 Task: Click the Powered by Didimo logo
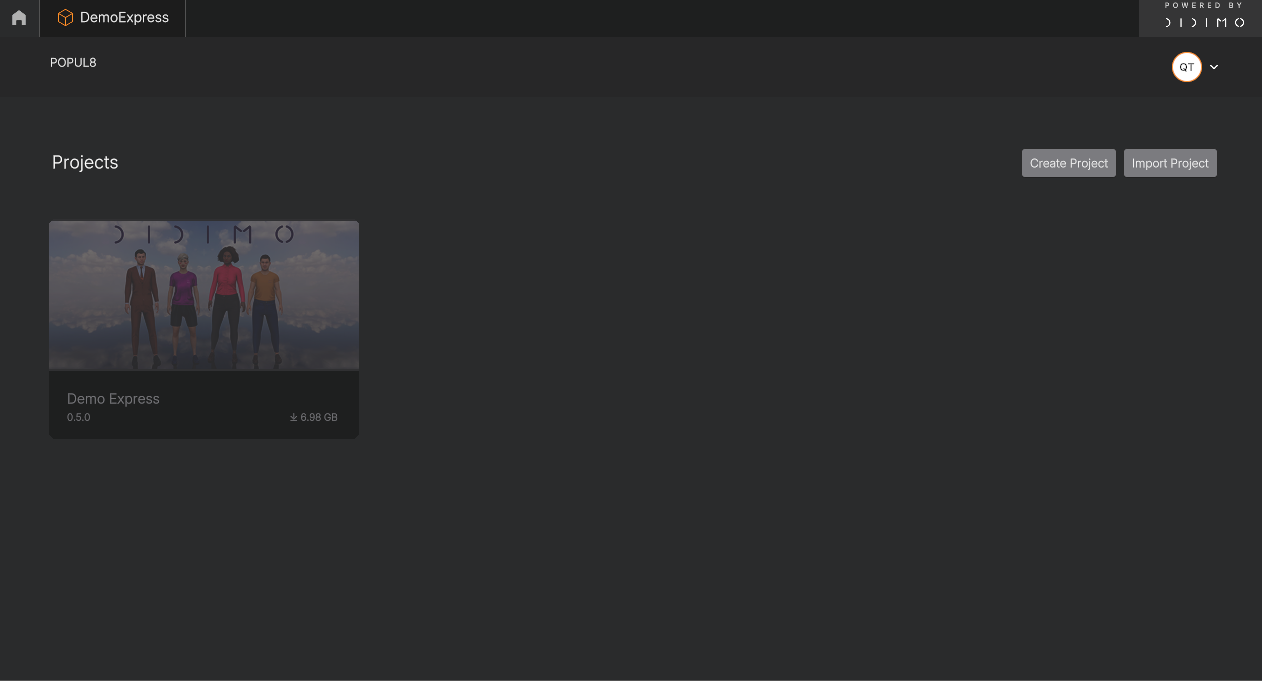pyautogui.click(x=1203, y=15)
